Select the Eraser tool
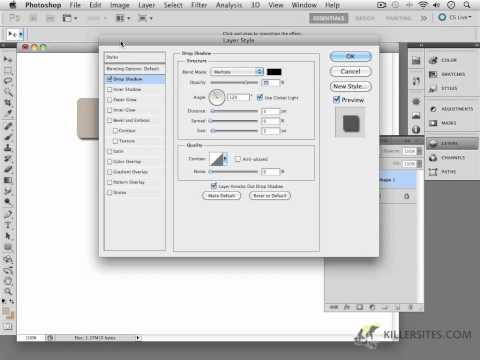 (7, 169)
